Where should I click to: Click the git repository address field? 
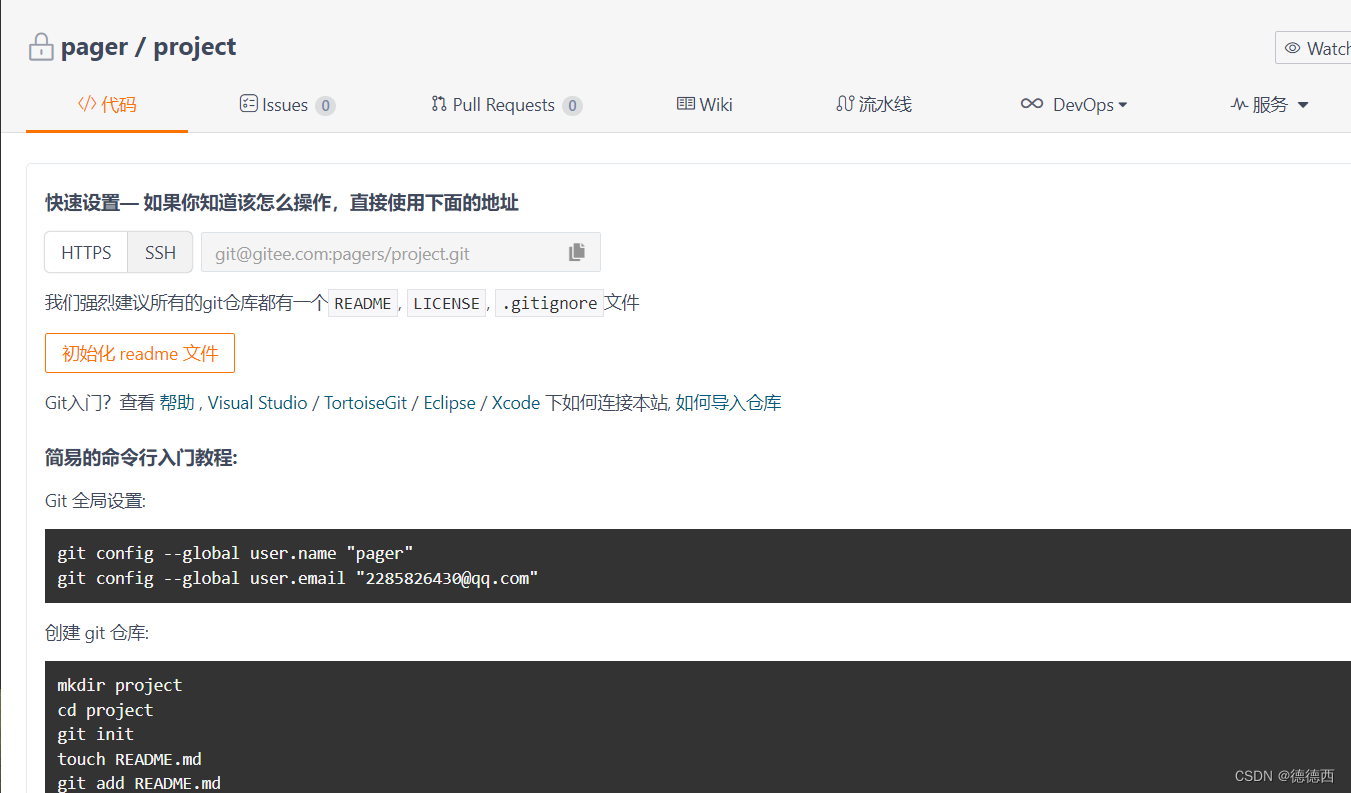pyautogui.click(x=401, y=253)
